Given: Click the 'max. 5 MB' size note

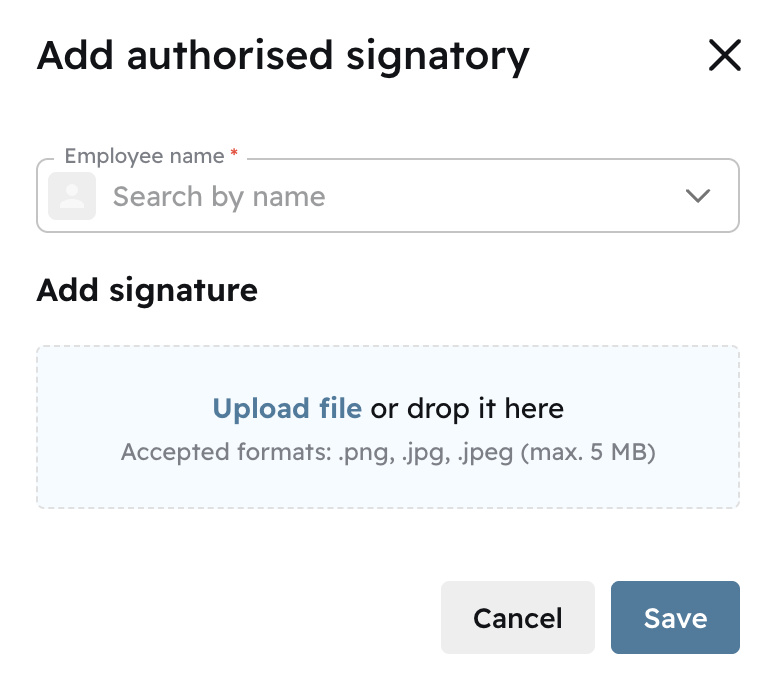Looking at the screenshot, I should point(590,452).
